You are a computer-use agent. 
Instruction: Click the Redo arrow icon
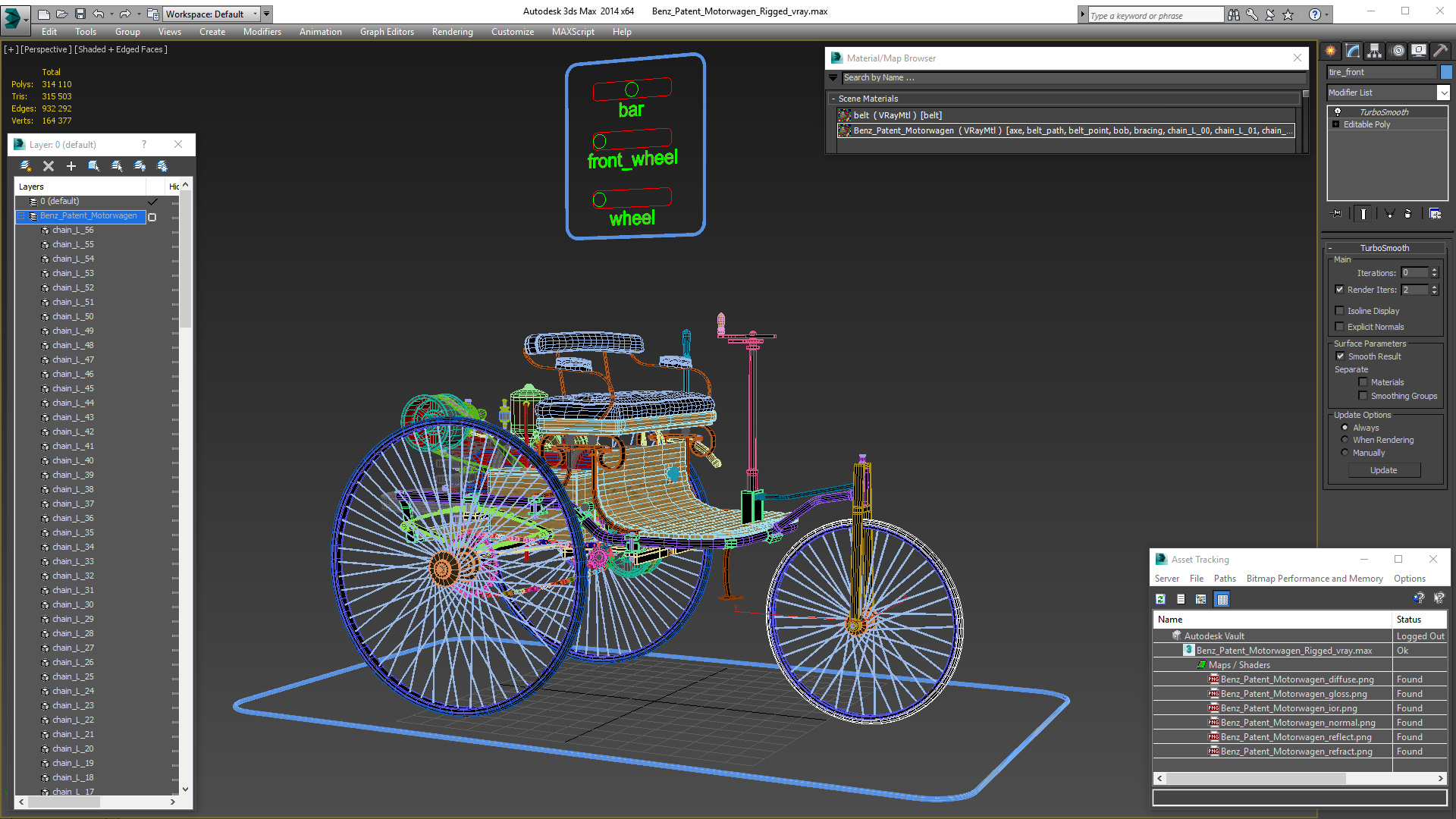[x=125, y=14]
